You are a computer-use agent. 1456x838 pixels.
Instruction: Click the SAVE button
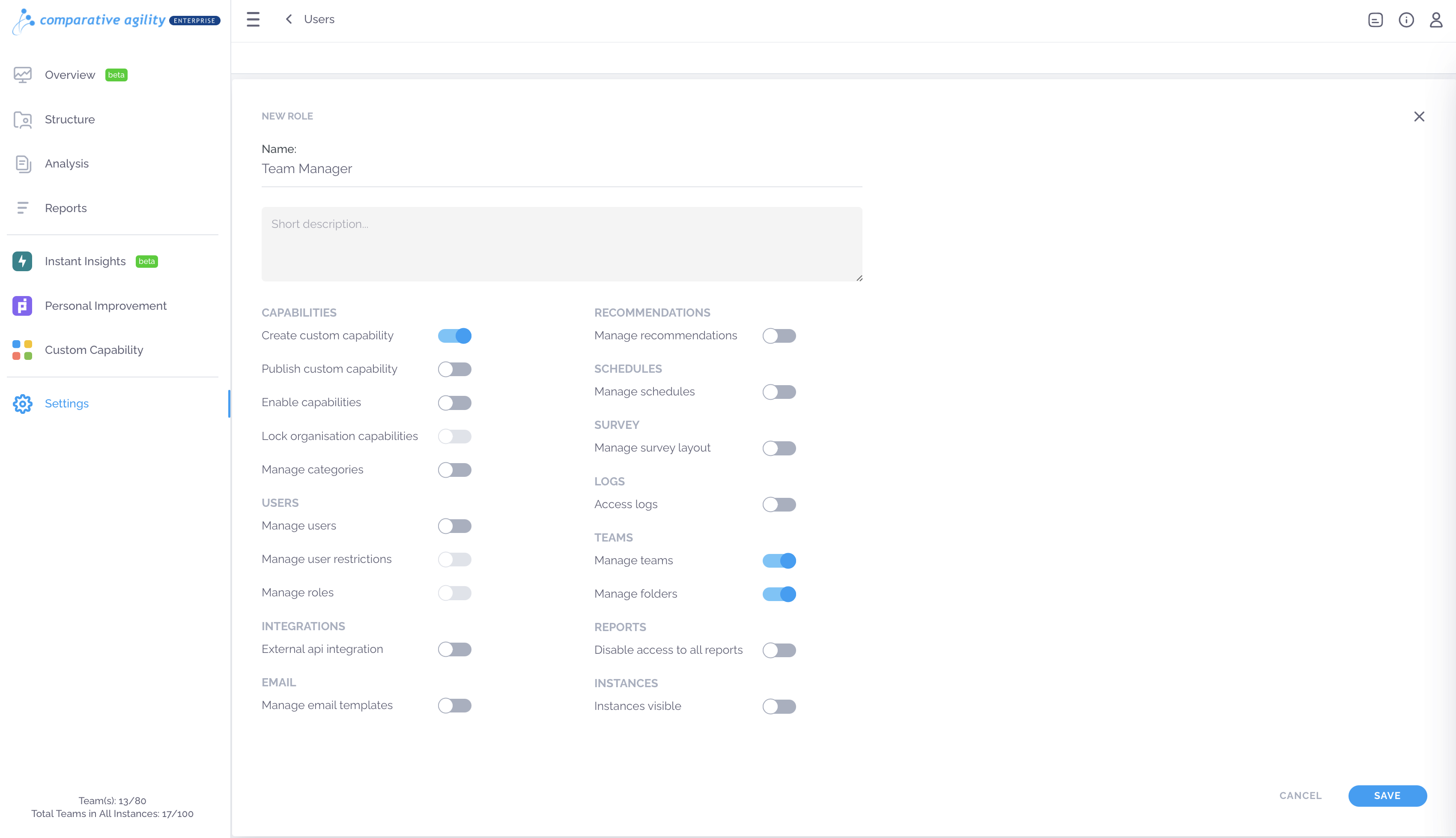[x=1387, y=796]
